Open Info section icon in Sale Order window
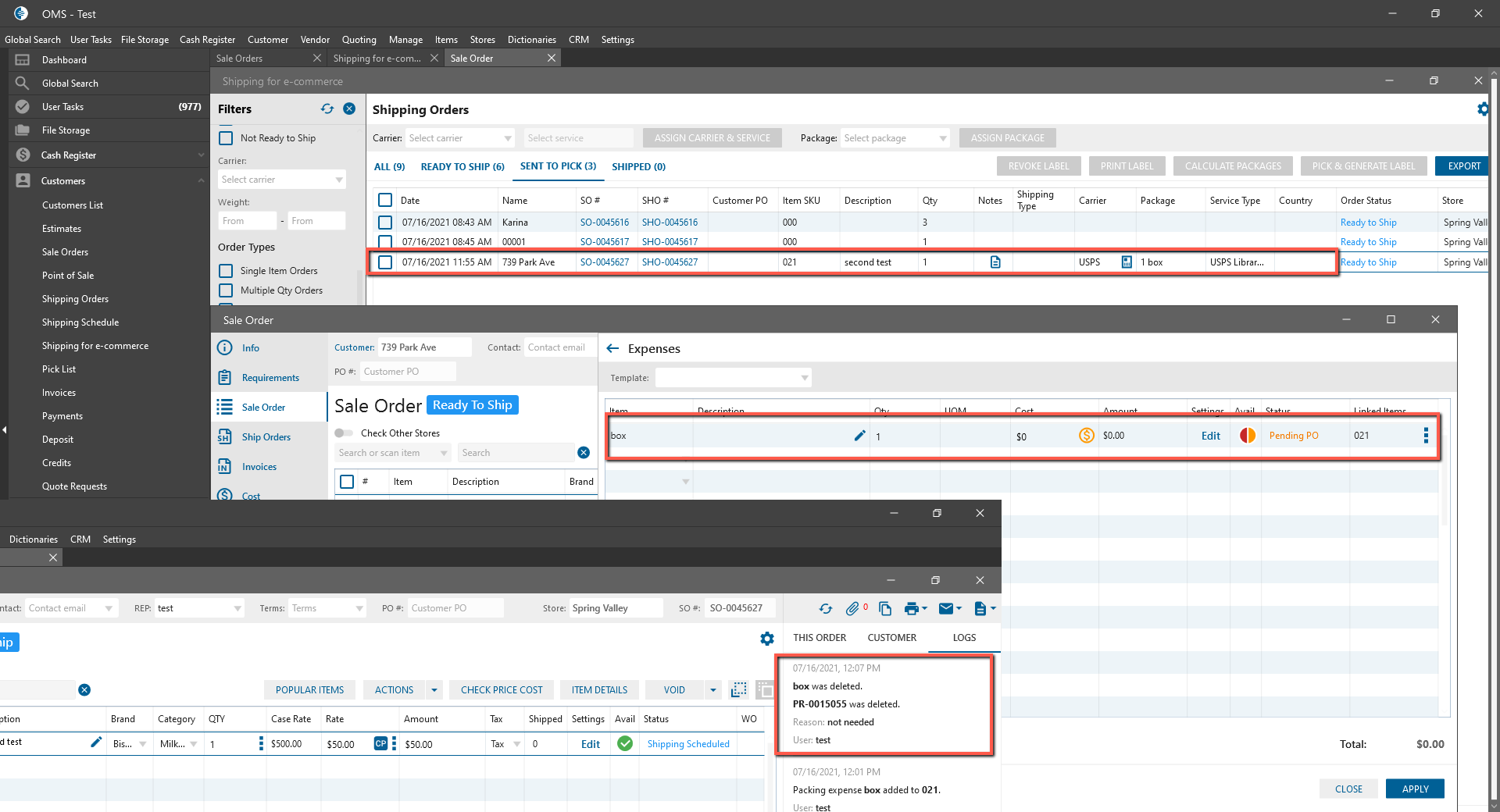 click(x=225, y=348)
